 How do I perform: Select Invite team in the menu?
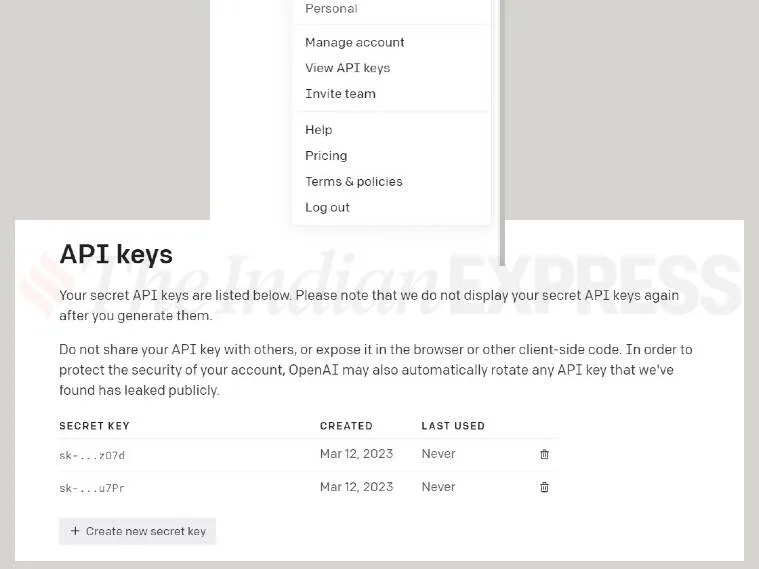[x=340, y=94]
